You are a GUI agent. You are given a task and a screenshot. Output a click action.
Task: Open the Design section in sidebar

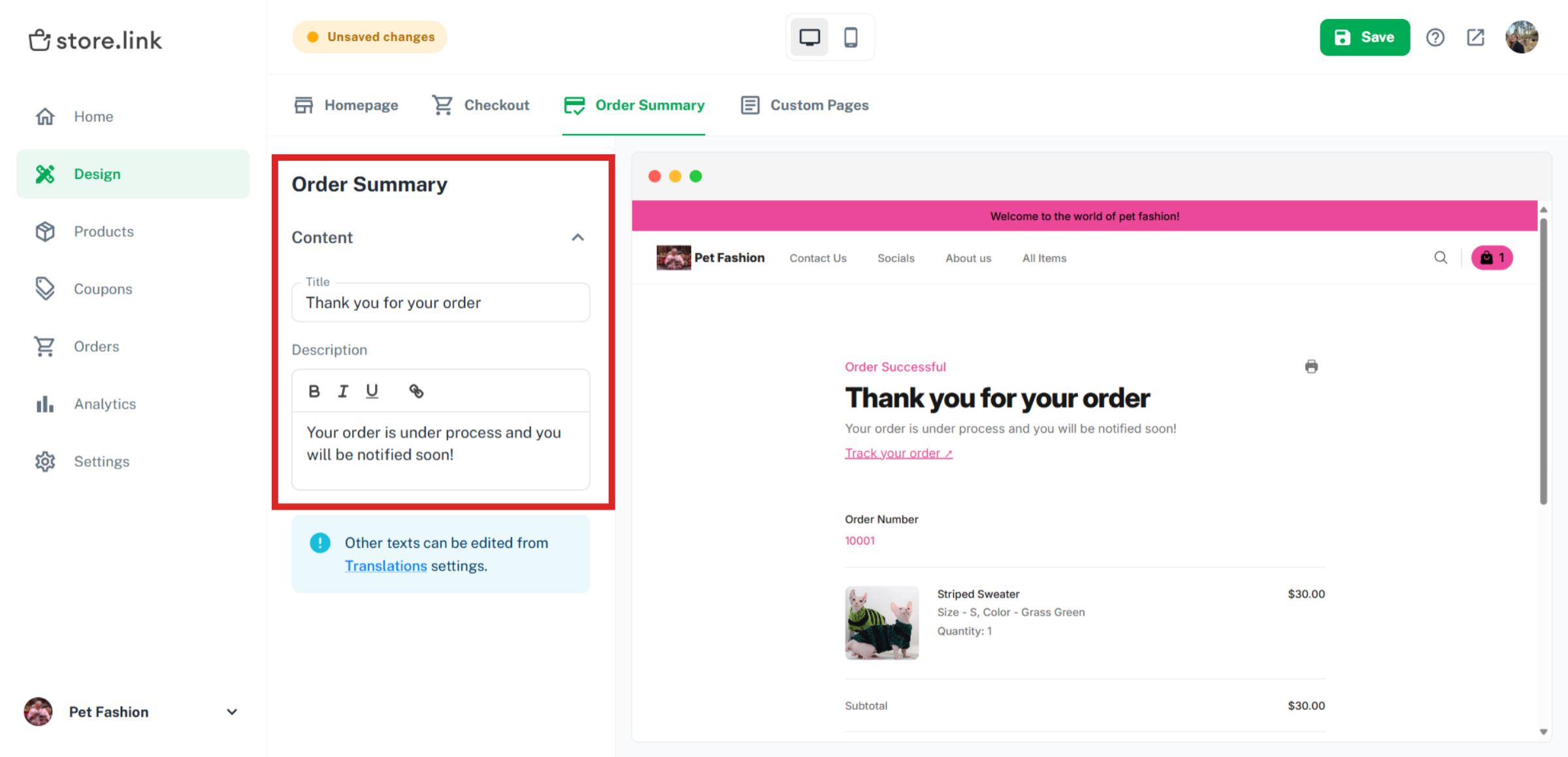97,174
